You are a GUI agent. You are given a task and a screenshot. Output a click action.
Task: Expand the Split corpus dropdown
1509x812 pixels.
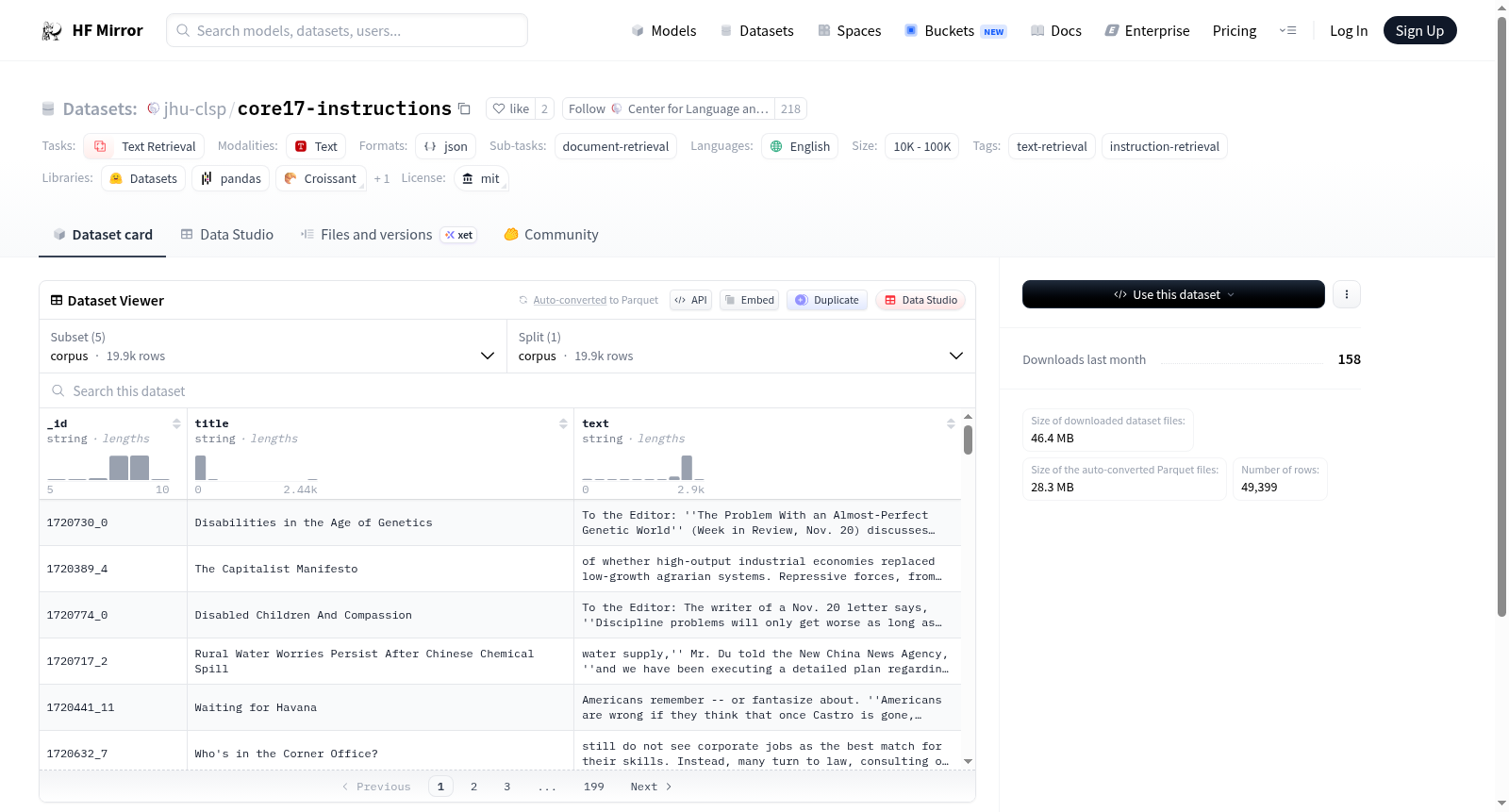741,346
